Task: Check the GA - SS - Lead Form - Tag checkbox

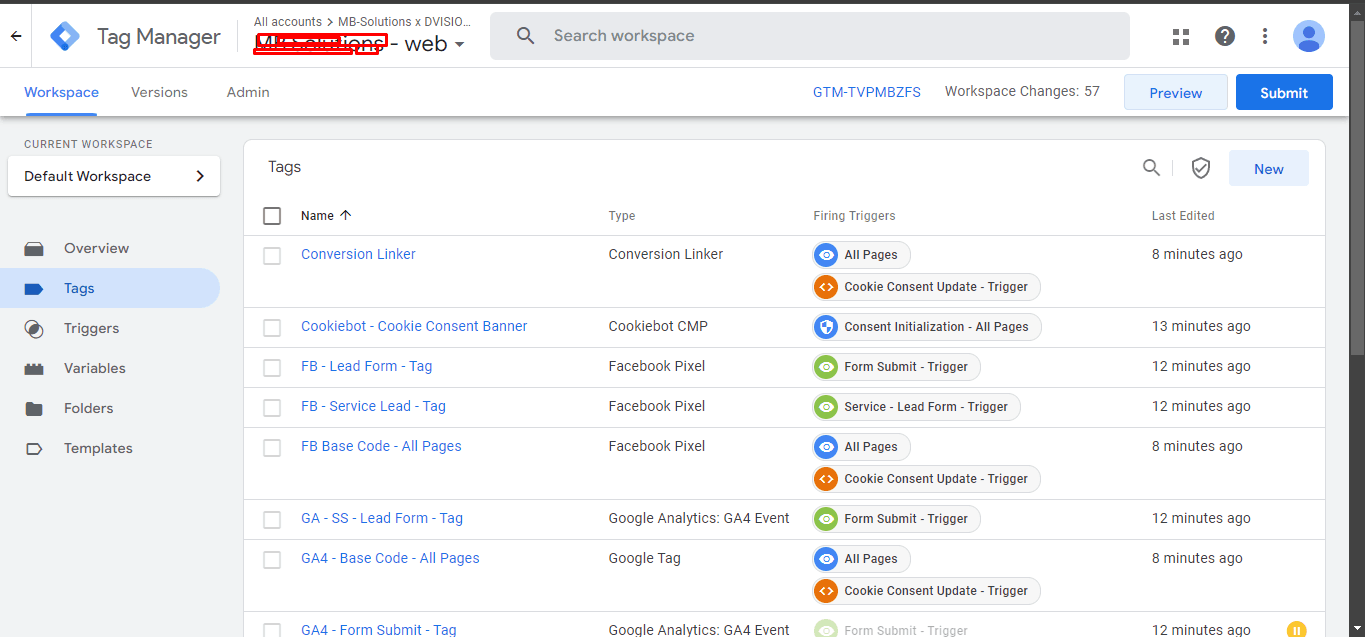Action: tap(272, 520)
